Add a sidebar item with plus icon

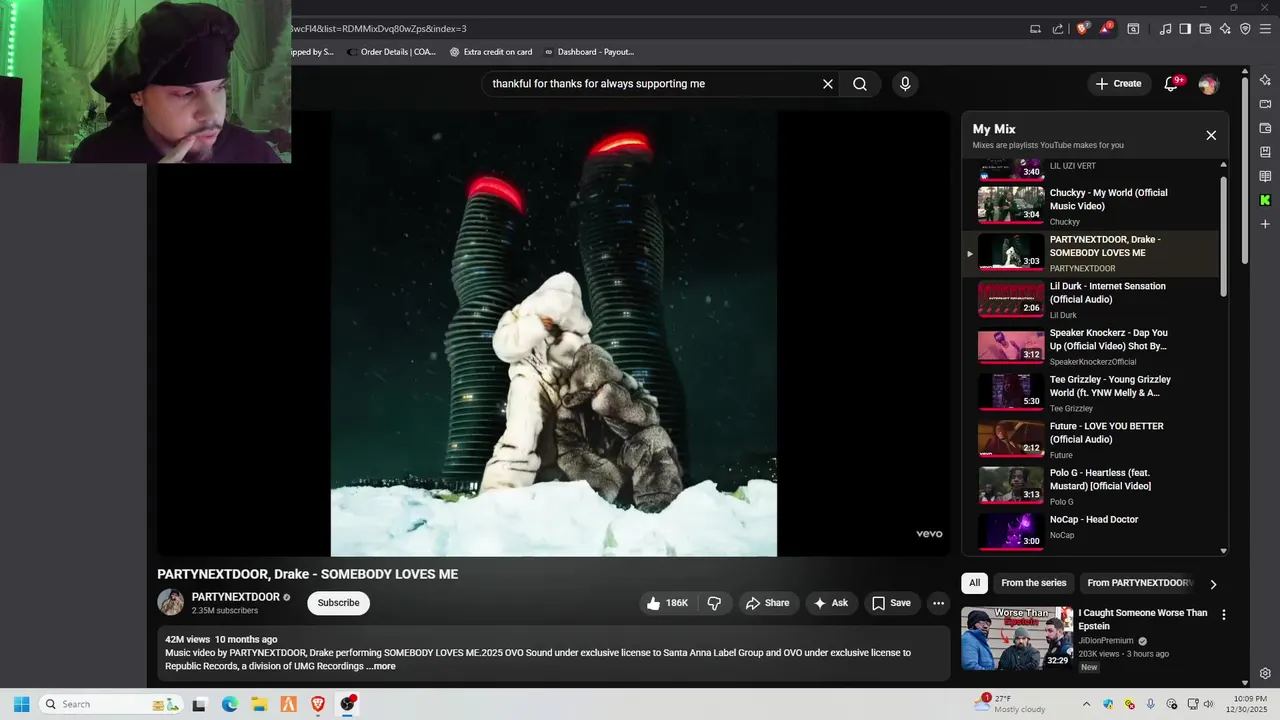(x=1265, y=224)
